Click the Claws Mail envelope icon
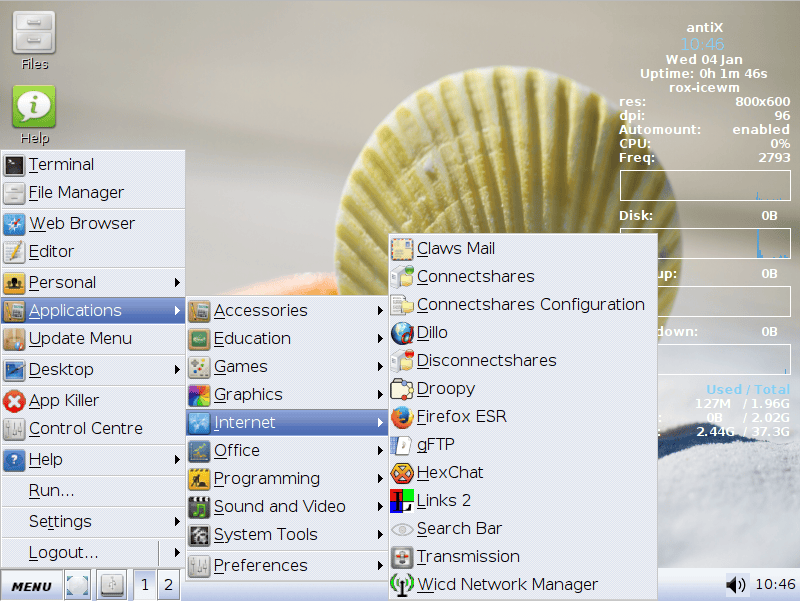This screenshot has width=800, height=601. (x=402, y=249)
